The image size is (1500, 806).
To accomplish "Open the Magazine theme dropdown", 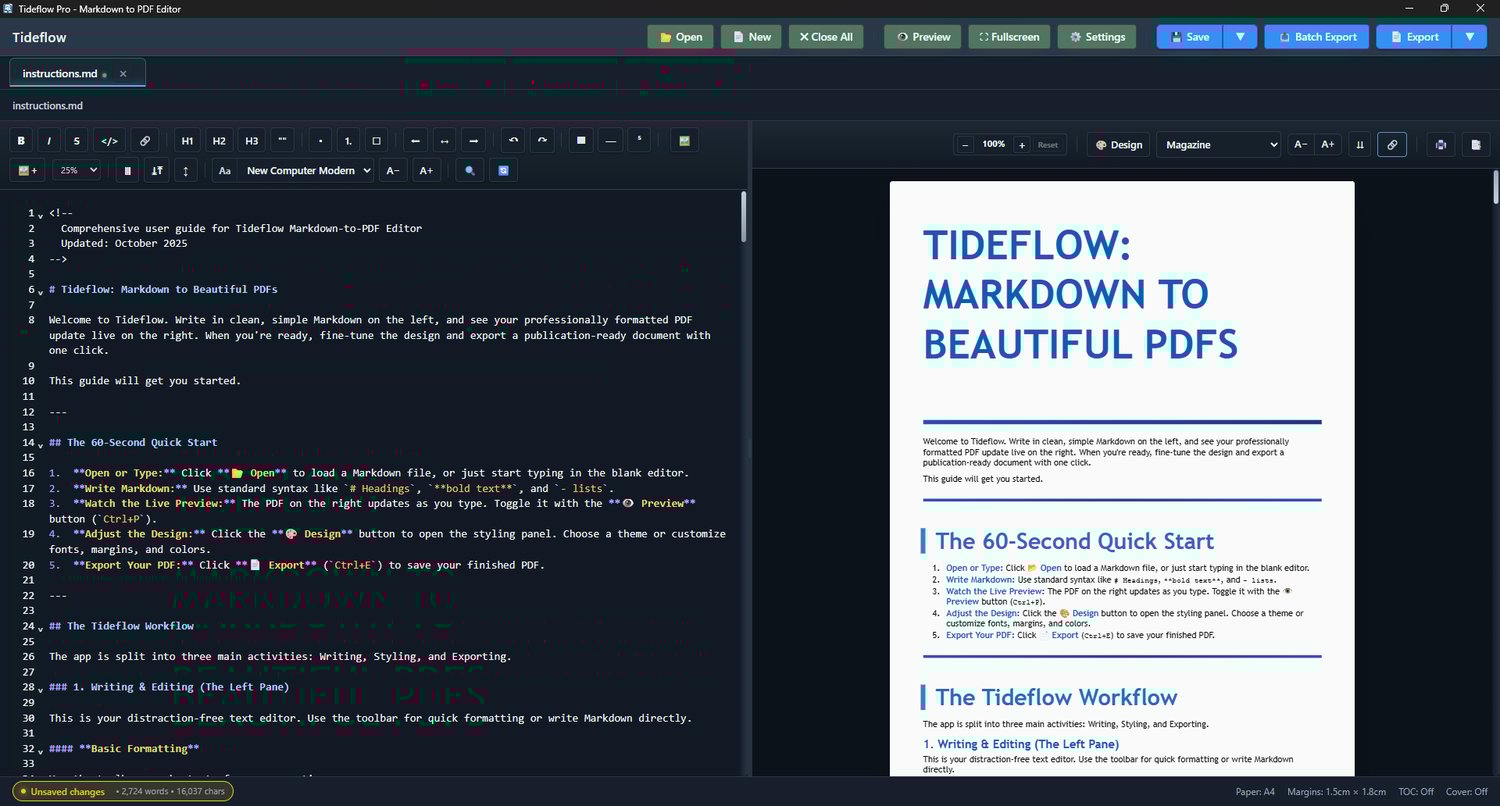I will pos(1219,145).
